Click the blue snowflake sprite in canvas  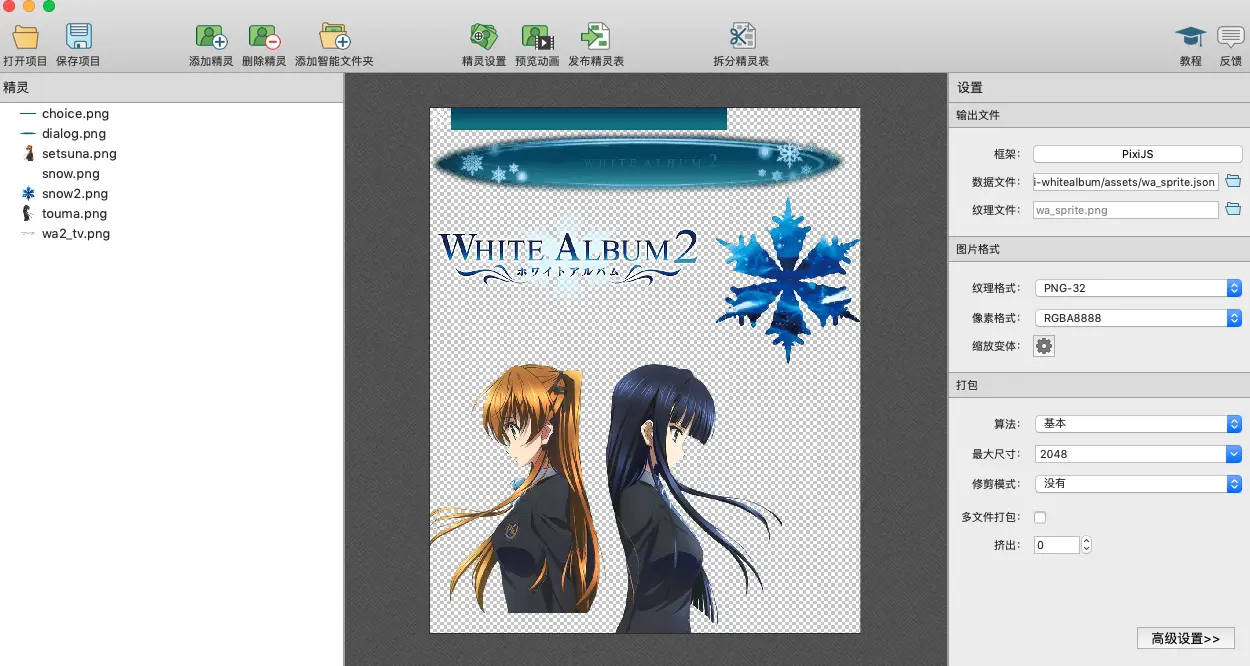pos(788,280)
